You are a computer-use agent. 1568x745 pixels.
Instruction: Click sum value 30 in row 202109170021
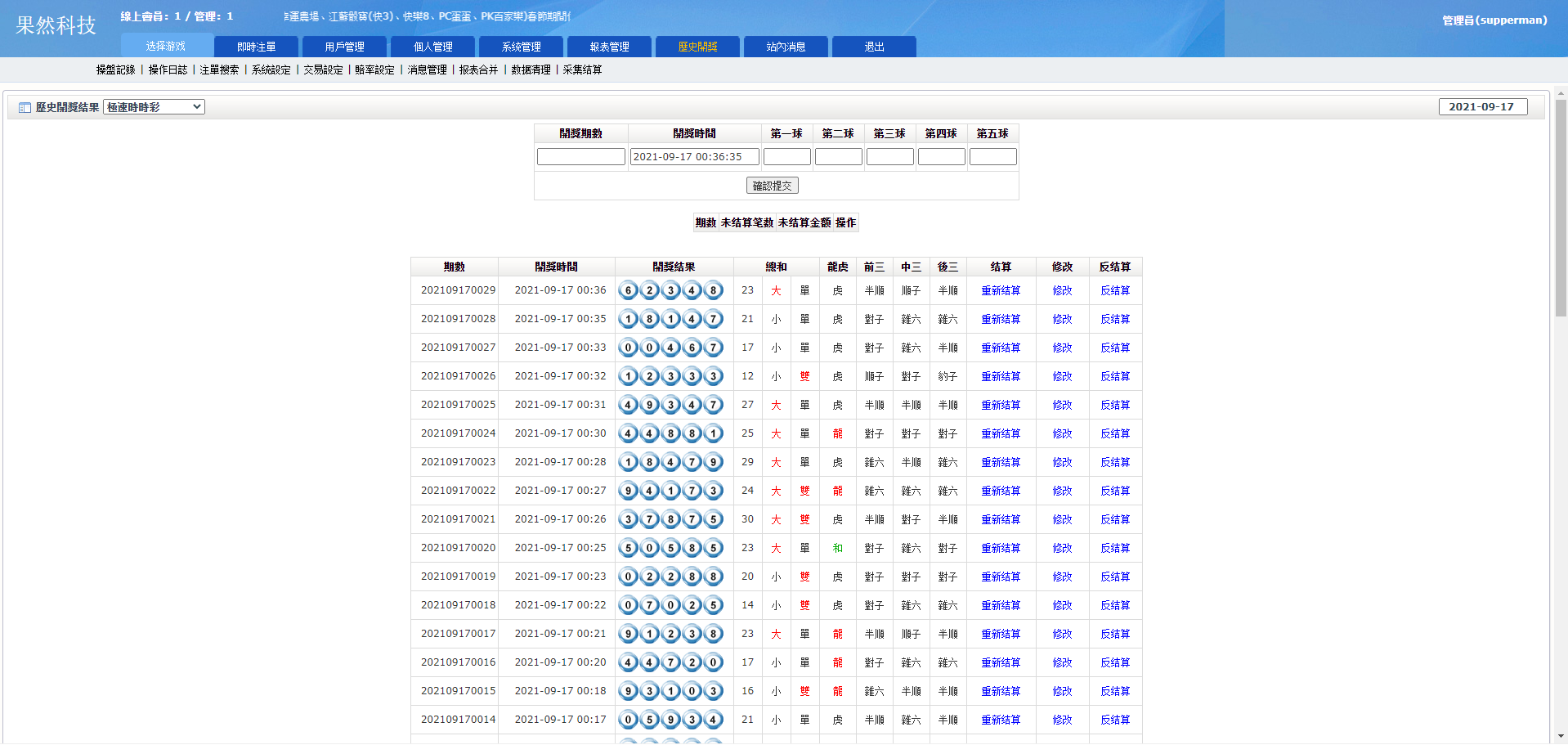point(747,519)
